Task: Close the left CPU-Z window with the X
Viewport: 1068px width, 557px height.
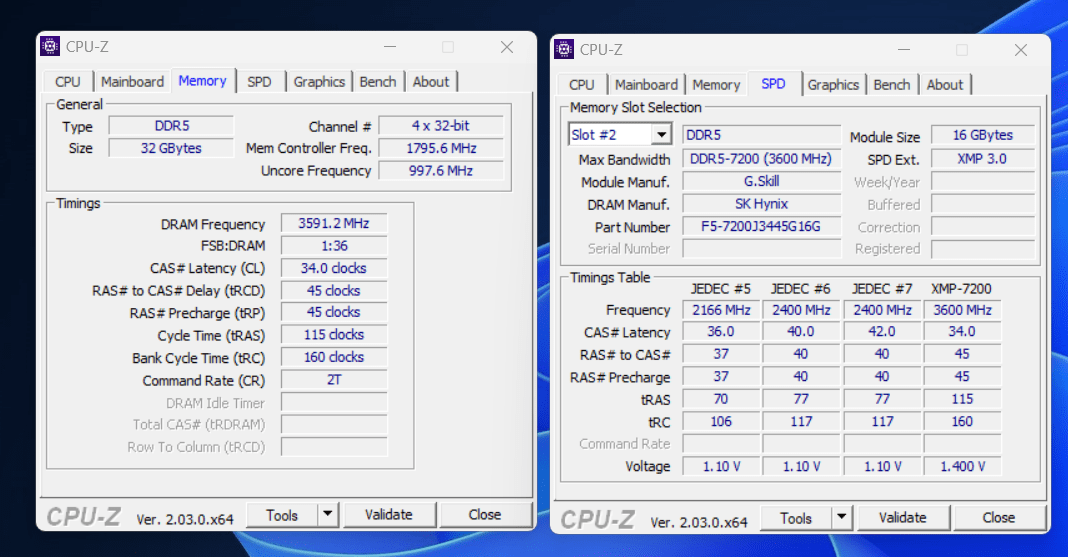Action: pos(507,47)
